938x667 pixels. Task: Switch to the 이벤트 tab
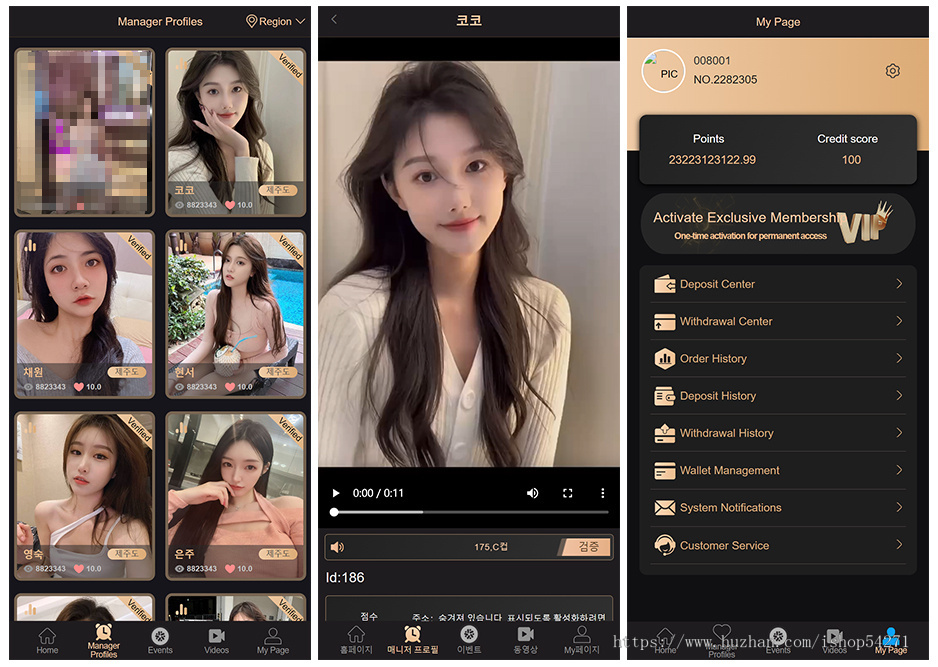click(x=469, y=640)
